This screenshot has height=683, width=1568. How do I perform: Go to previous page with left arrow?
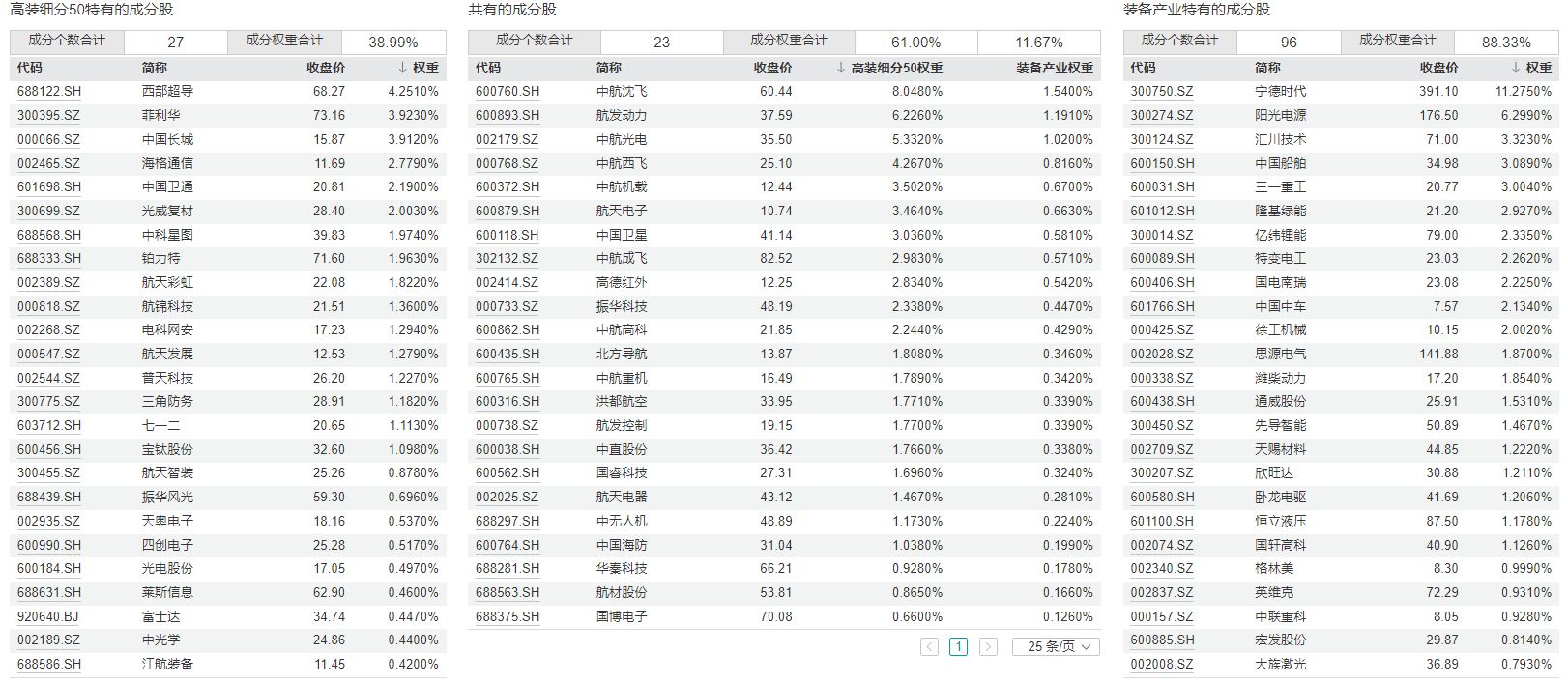929,647
